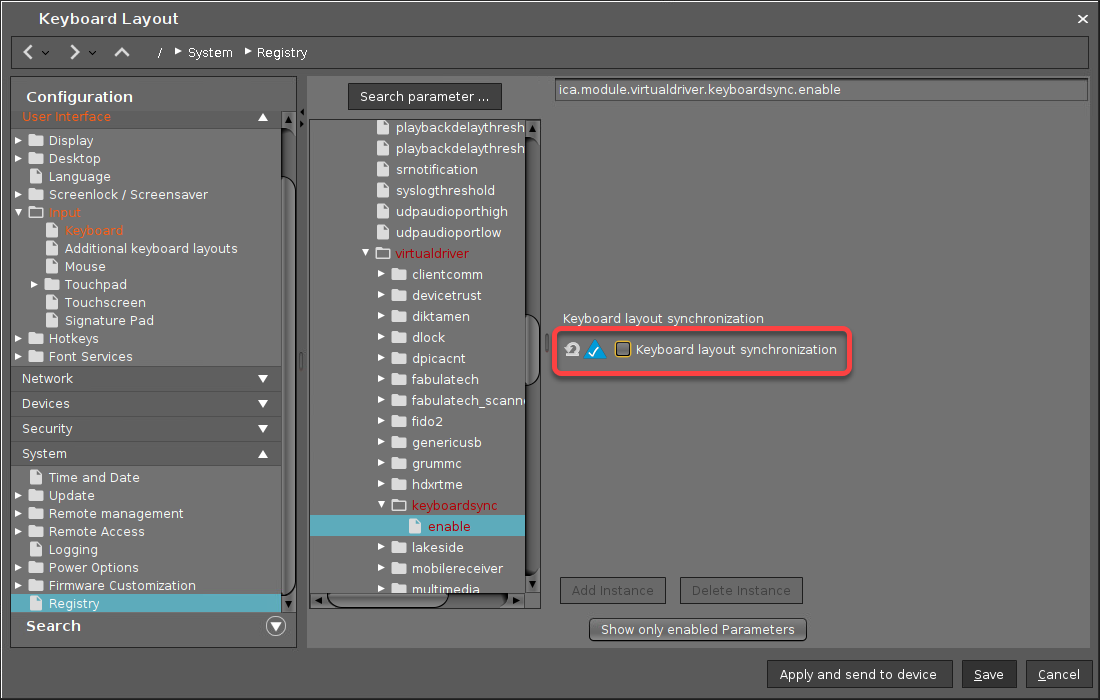The height and width of the screenshot is (700, 1100).
Task: Close the Keyboard Layout dialog
Action: coord(1082,19)
